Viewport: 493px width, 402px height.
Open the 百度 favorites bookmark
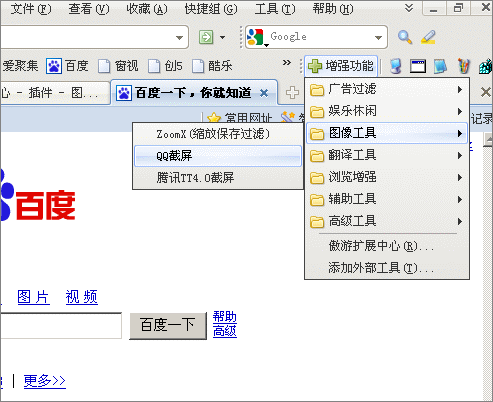67,66
